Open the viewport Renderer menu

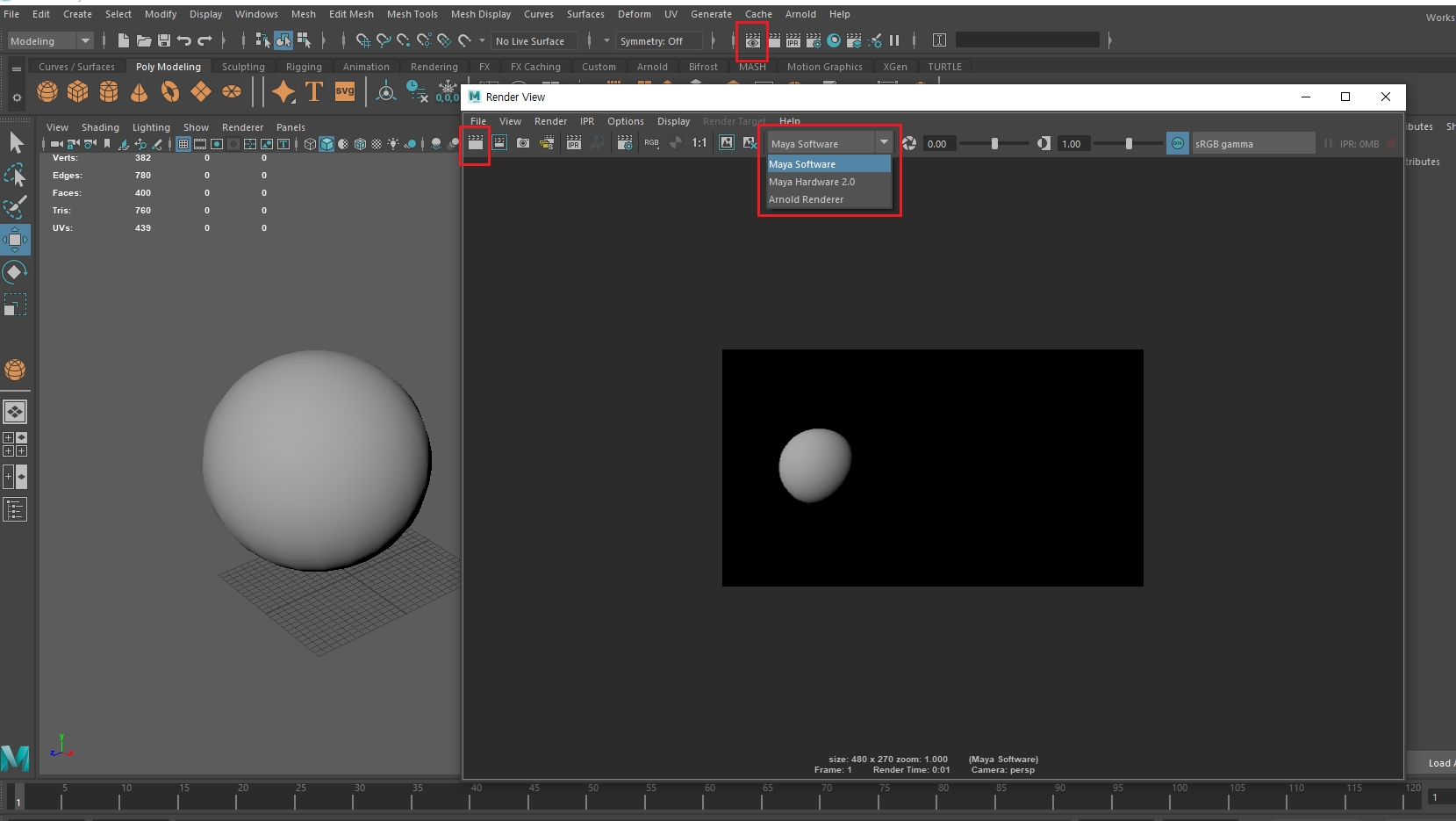pos(242,127)
